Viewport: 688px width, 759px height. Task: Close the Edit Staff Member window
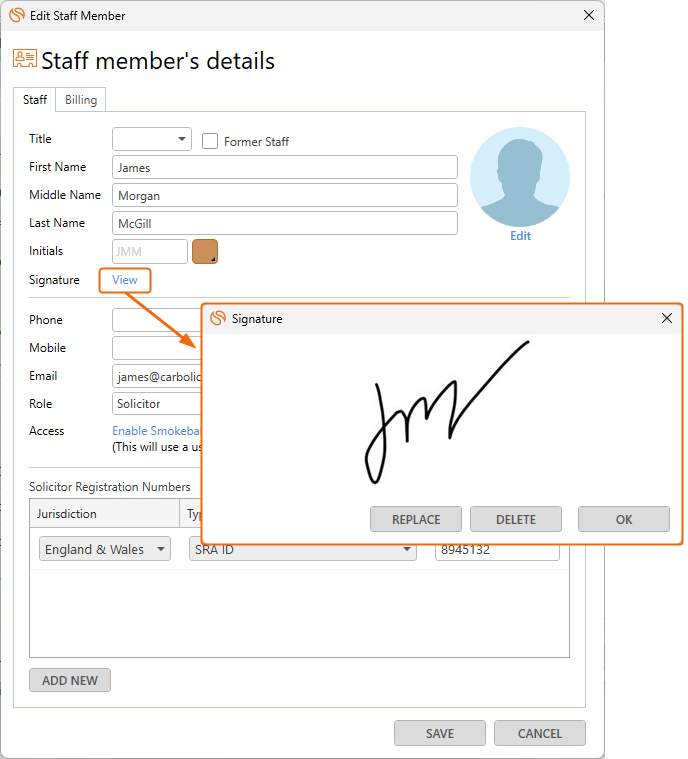tap(589, 15)
